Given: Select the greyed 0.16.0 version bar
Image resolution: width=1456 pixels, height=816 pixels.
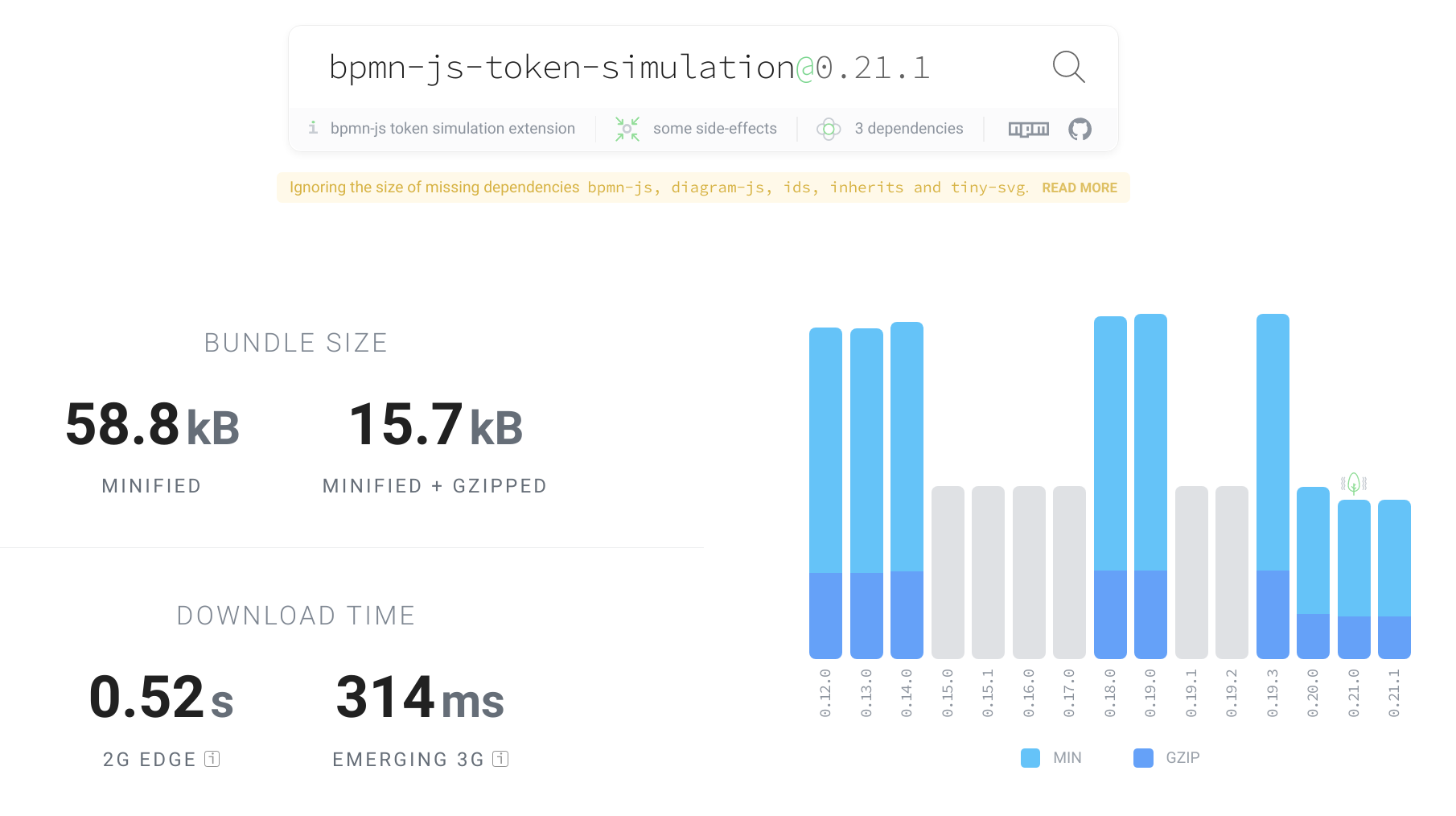Looking at the screenshot, I should point(1029,572).
